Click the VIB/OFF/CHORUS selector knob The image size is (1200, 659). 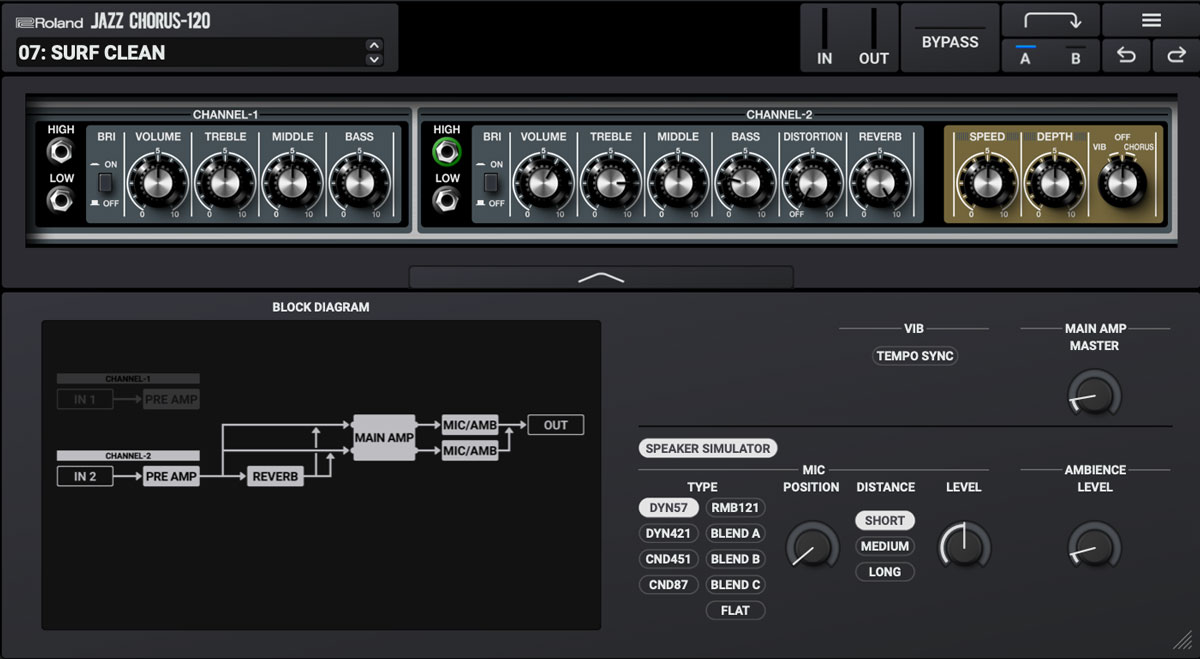pos(1122,183)
